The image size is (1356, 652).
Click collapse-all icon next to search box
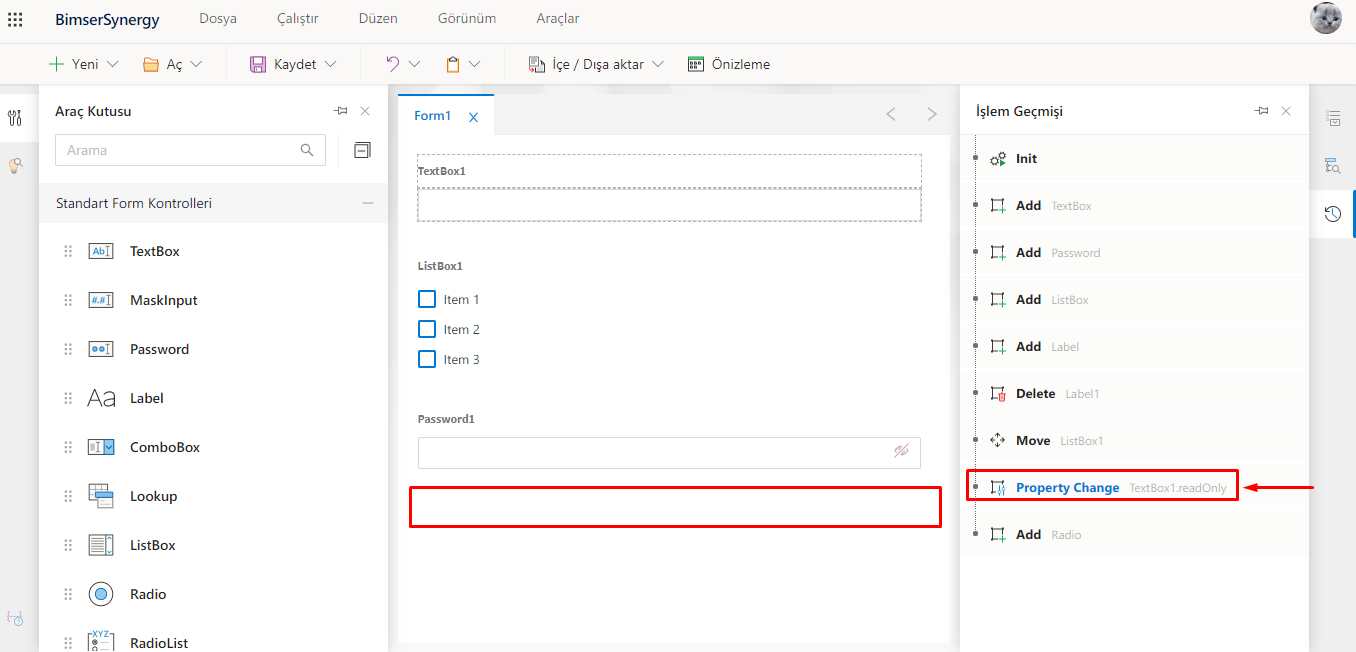(x=362, y=150)
